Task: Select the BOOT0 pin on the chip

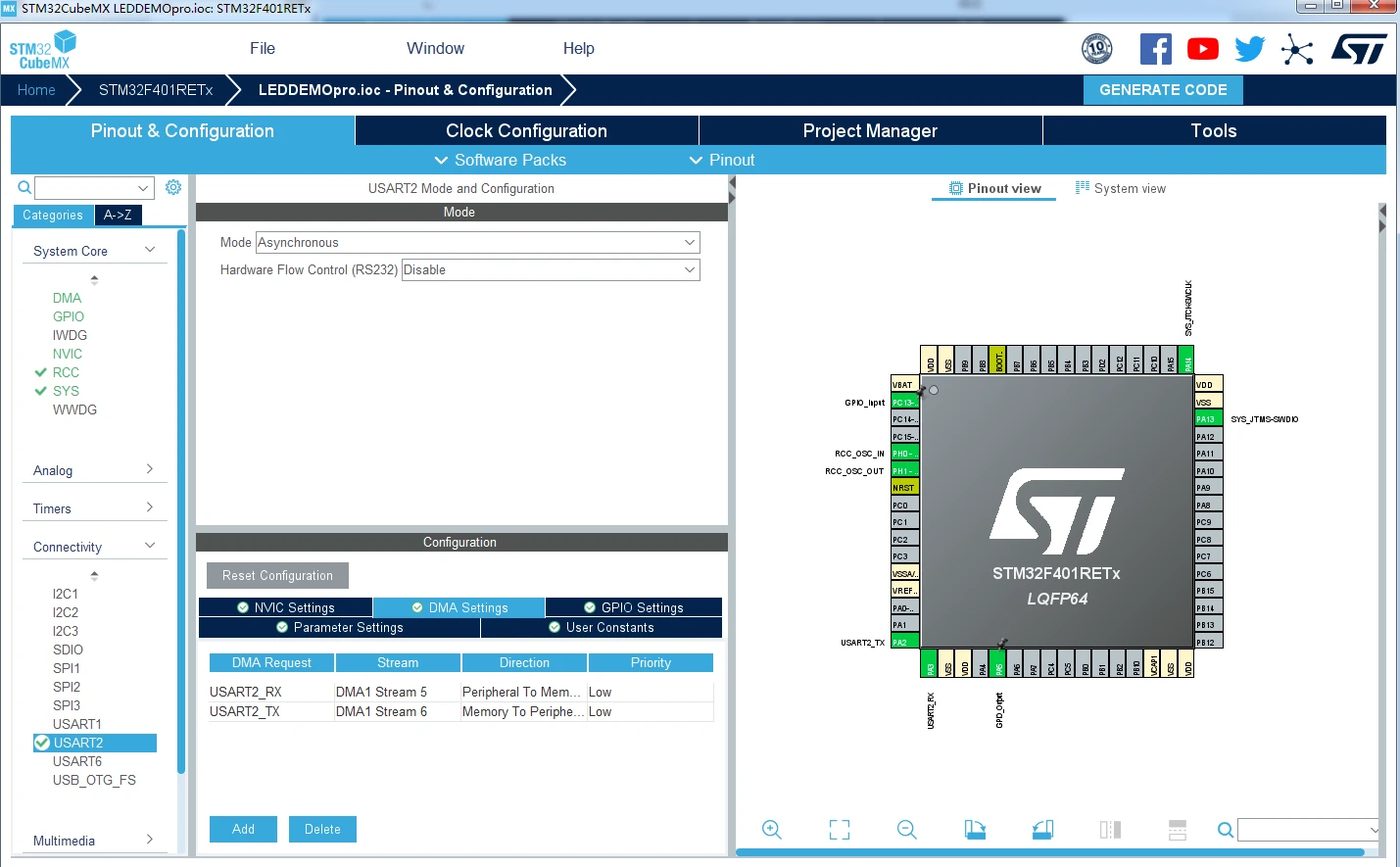Action: (x=998, y=360)
